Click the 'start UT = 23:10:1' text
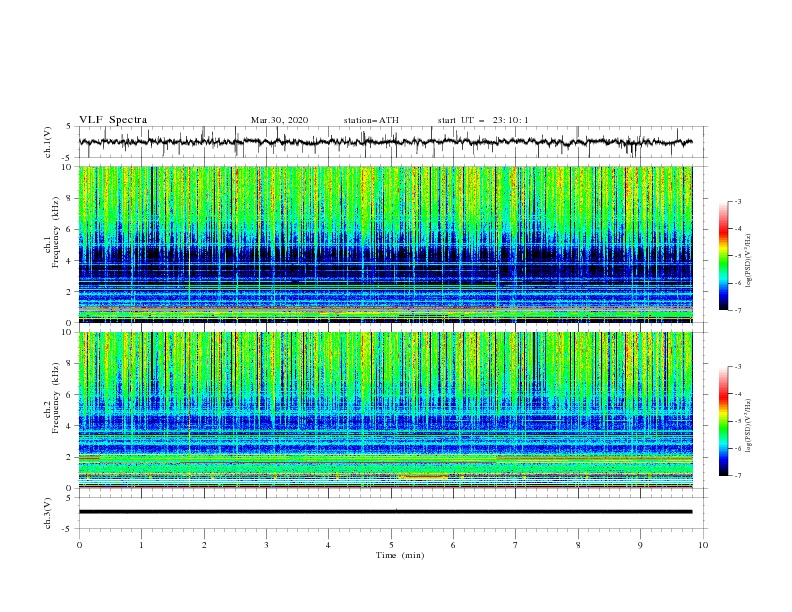Image resolution: width=792 pixels, height=612 pixels. click(x=483, y=120)
